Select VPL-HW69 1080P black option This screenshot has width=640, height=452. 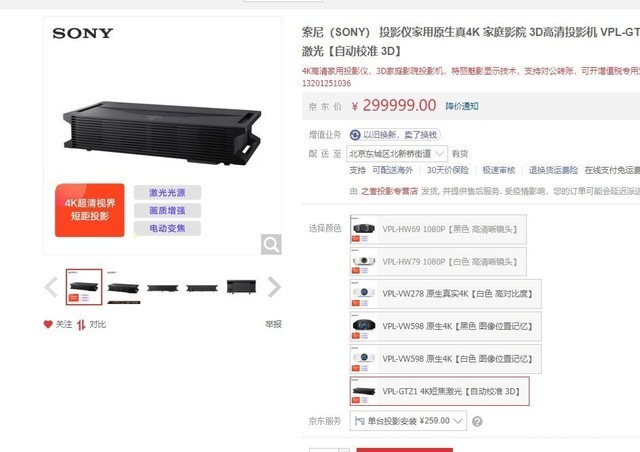pyautogui.click(x=438, y=229)
